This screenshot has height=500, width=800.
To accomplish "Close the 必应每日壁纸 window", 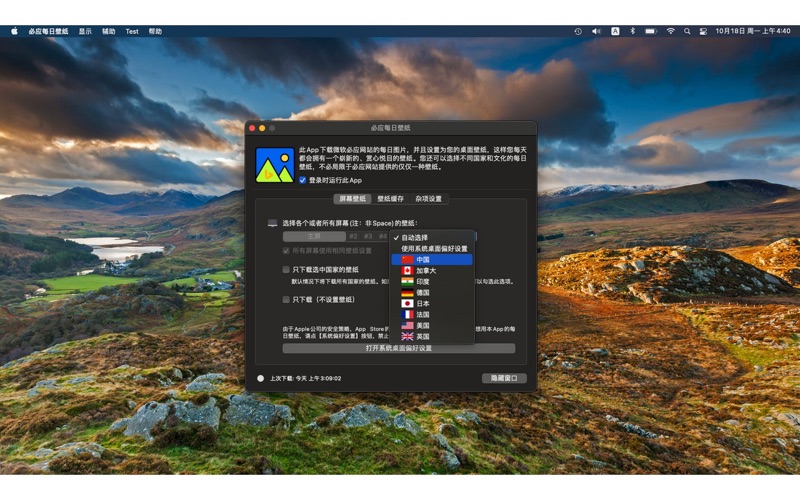I will coord(252,128).
